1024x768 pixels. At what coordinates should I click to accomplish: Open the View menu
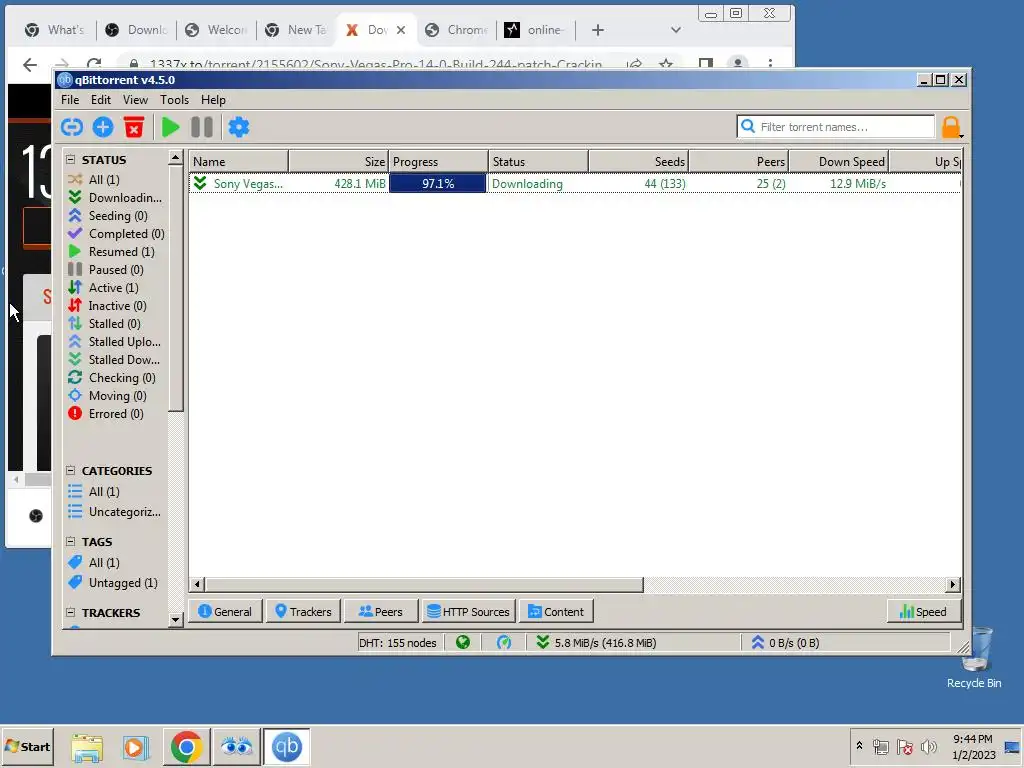tap(135, 100)
